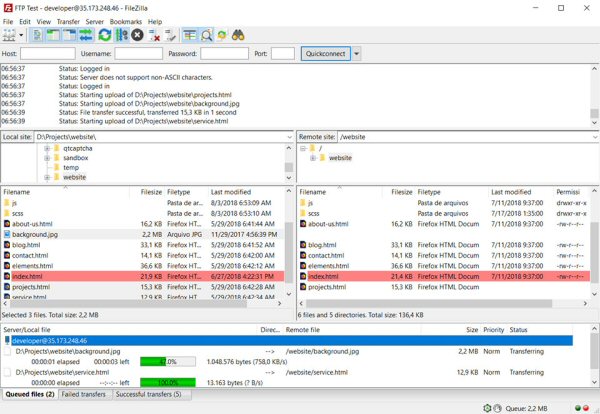Focus the Host input field

point(48,54)
